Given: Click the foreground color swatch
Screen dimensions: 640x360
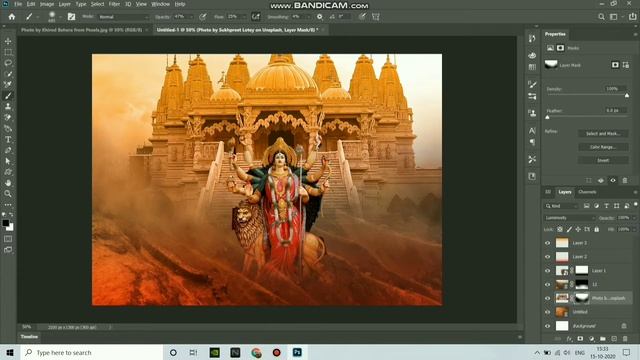Looking at the screenshot, I should (6, 223).
